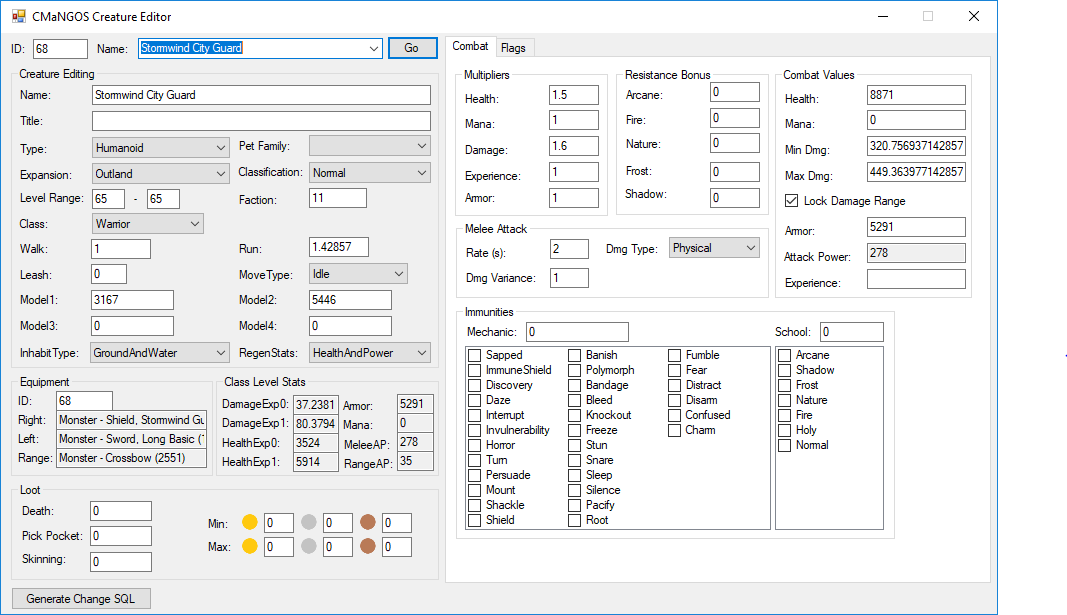Screen dimensions: 1067x615
Task: Click the Skinning loot field
Action: point(121,561)
